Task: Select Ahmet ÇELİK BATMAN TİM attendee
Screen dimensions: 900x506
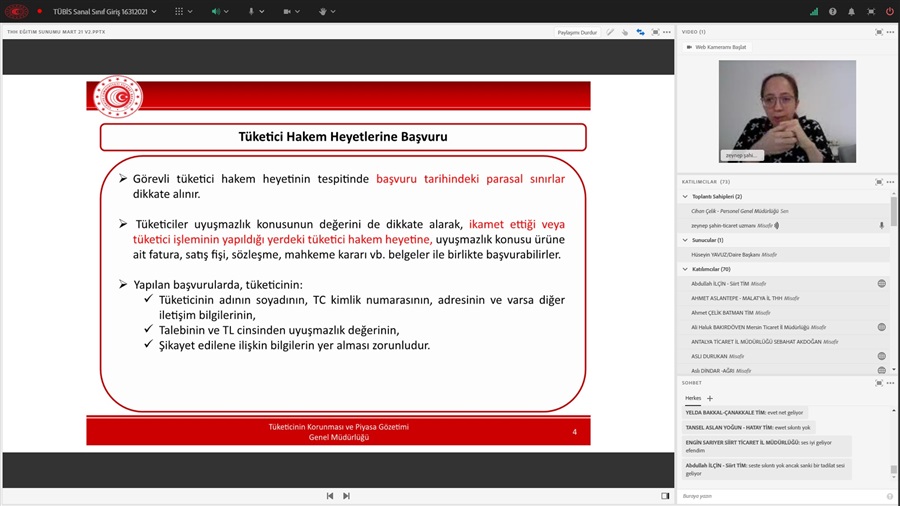Action: [x=784, y=313]
